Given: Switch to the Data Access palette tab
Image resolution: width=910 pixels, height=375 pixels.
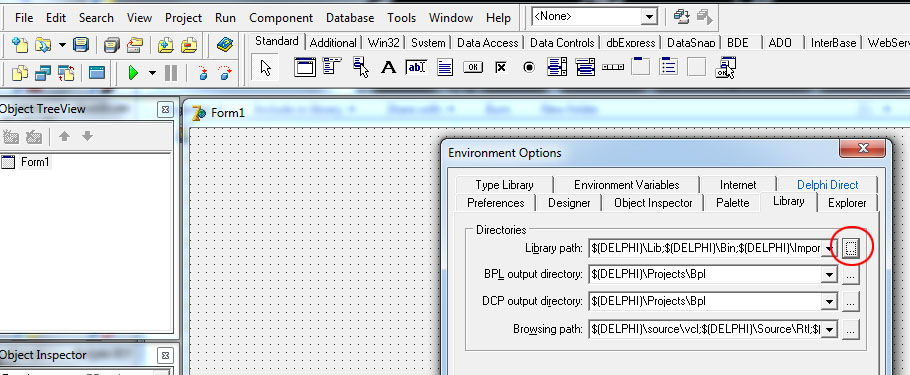Looking at the screenshot, I should (x=487, y=43).
